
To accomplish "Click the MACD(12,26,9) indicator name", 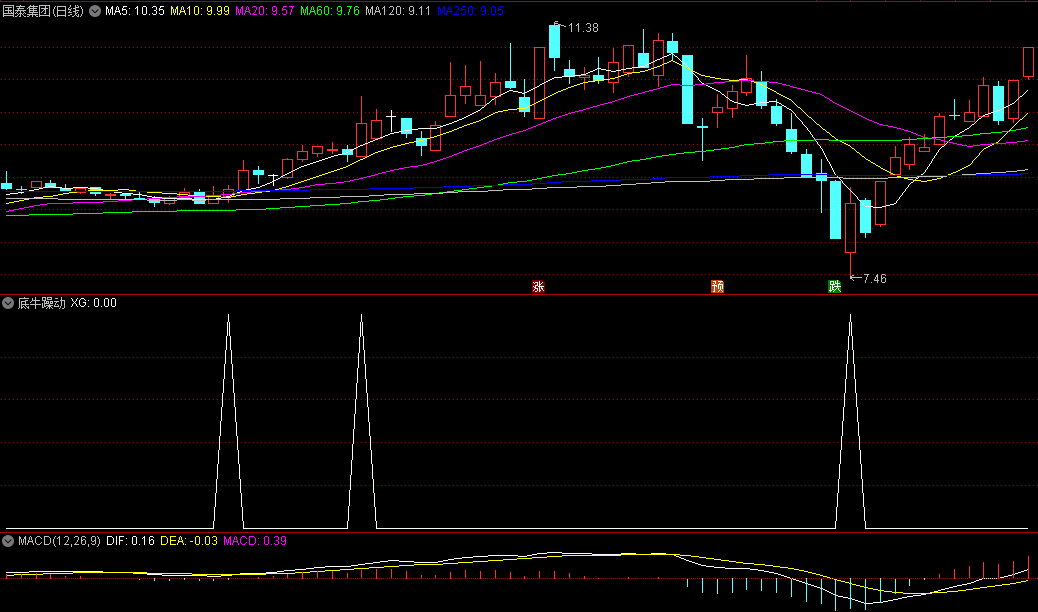I will point(59,541).
